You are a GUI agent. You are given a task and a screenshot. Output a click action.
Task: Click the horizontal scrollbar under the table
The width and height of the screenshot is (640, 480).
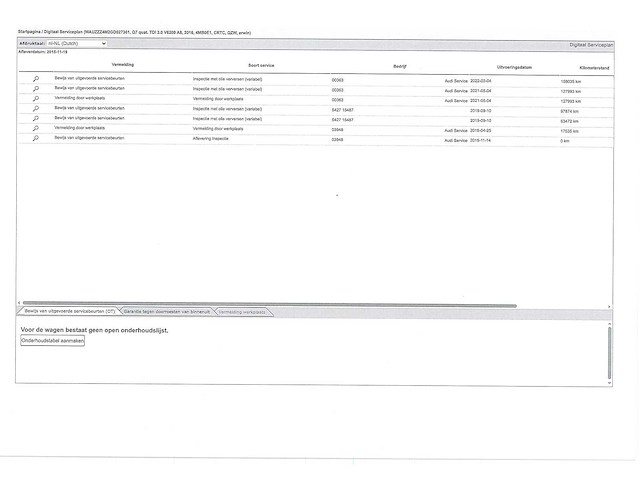(268, 304)
